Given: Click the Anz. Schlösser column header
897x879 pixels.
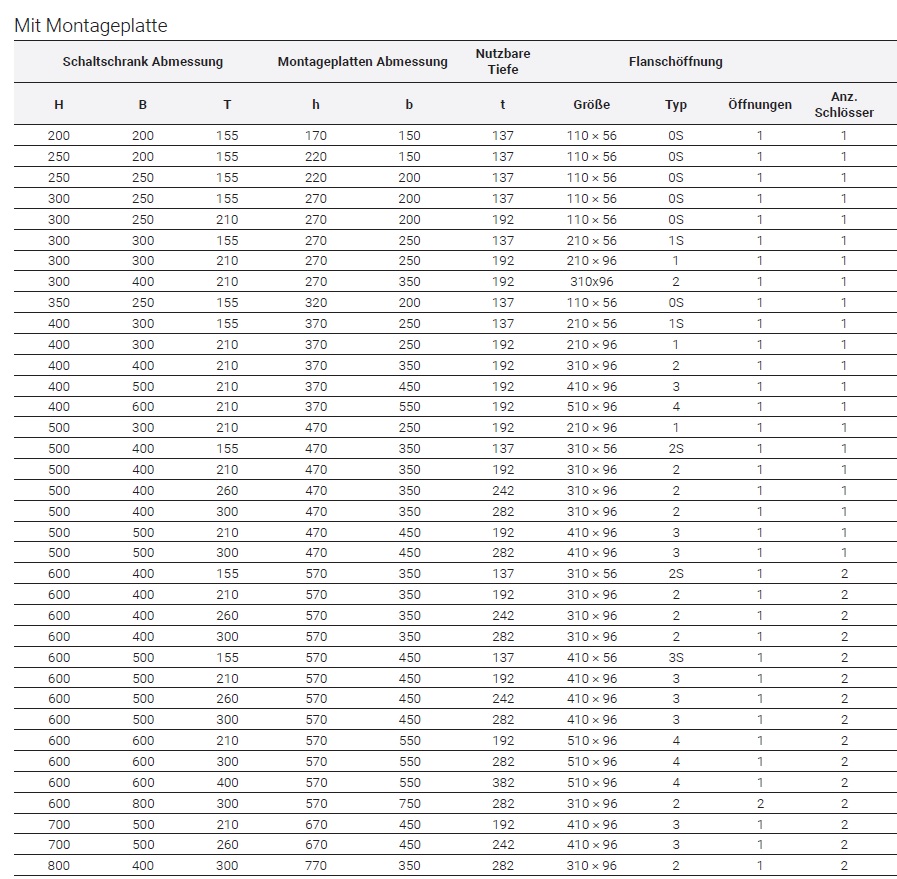Looking at the screenshot, I should pyautogui.click(x=844, y=105).
